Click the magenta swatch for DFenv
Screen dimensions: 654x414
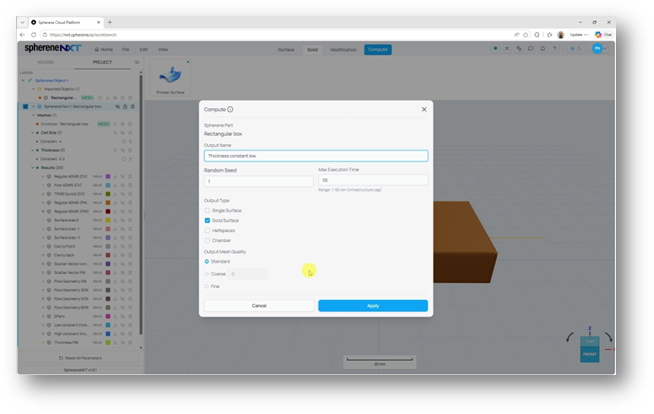108,316
